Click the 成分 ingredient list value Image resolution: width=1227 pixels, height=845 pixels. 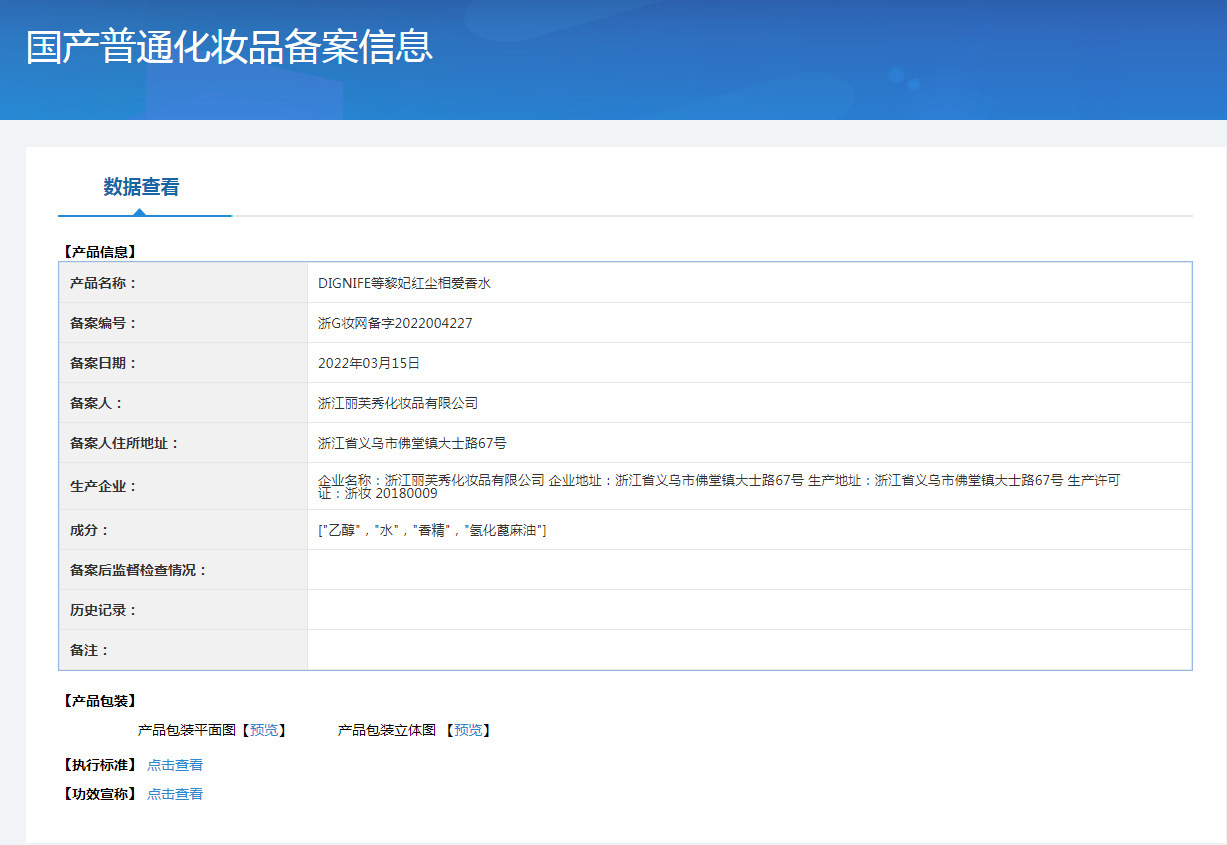pyautogui.click(x=432, y=530)
